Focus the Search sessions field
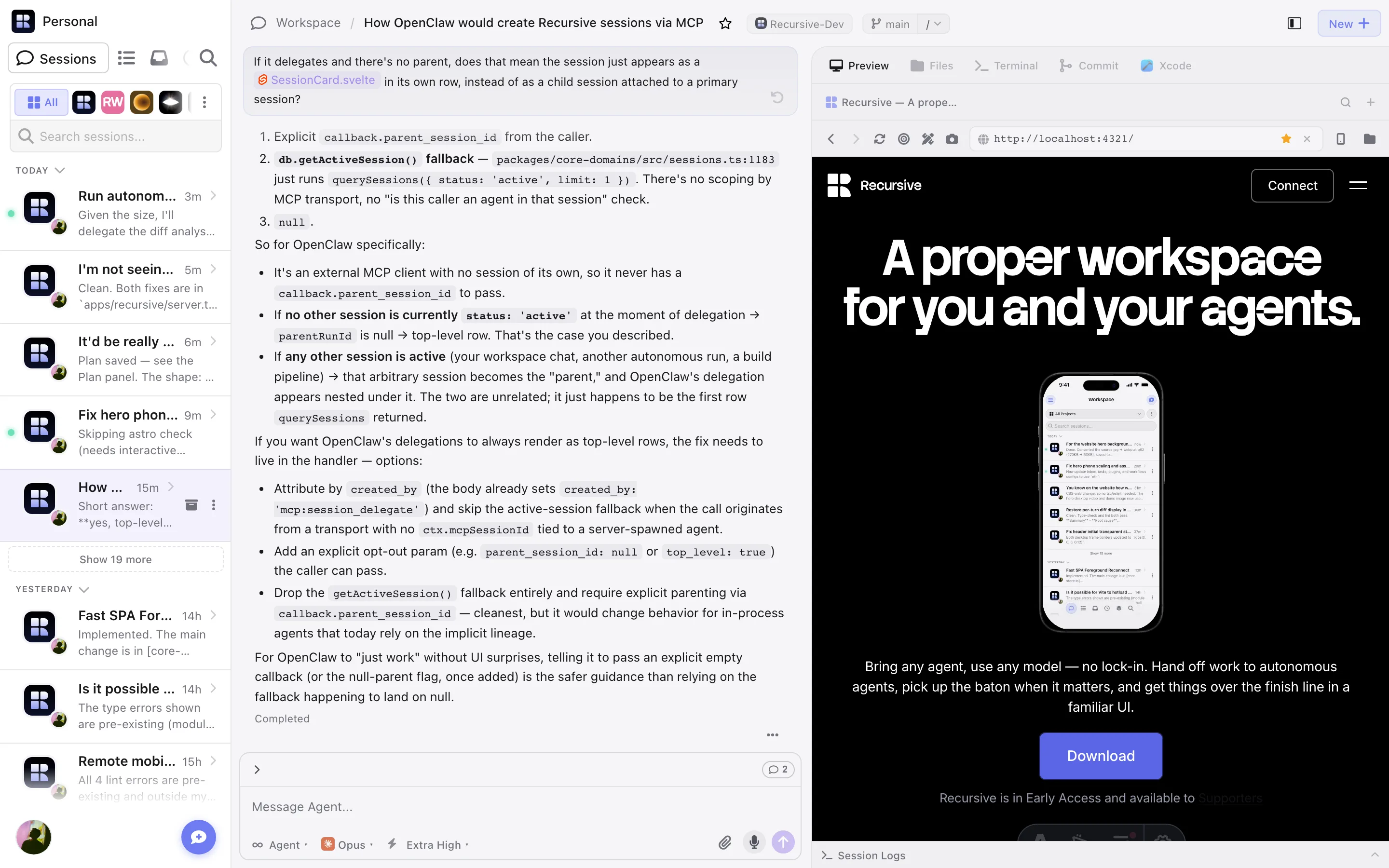This screenshot has width=1389, height=868. (116, 136)
